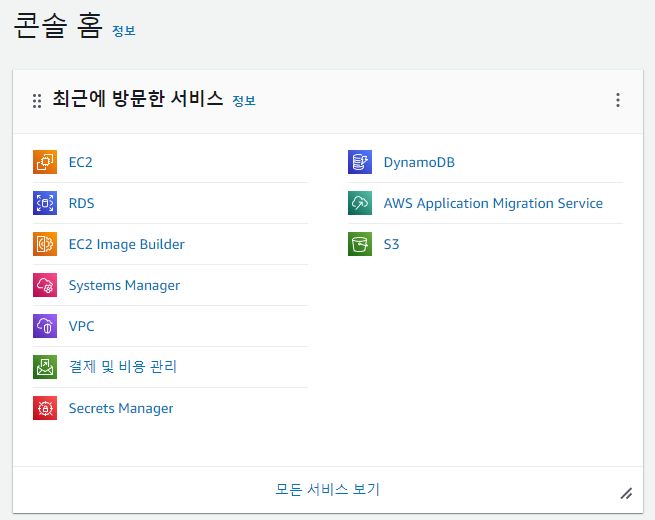The width and height of the screenshot is (655, 520).
Task: Navigate to Systems Manager link
Action: (x=124, y=285)
